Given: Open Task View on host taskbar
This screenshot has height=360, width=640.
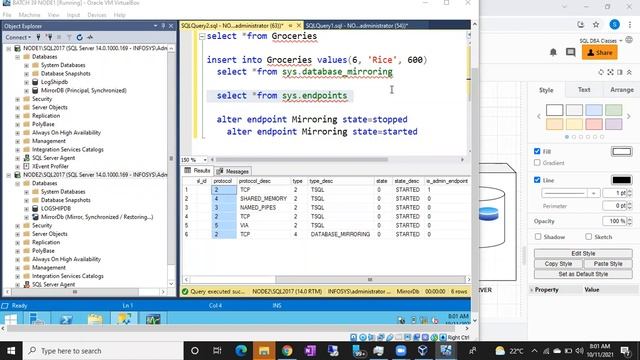Looking at the screenshot, I should [x=217, y=351].
